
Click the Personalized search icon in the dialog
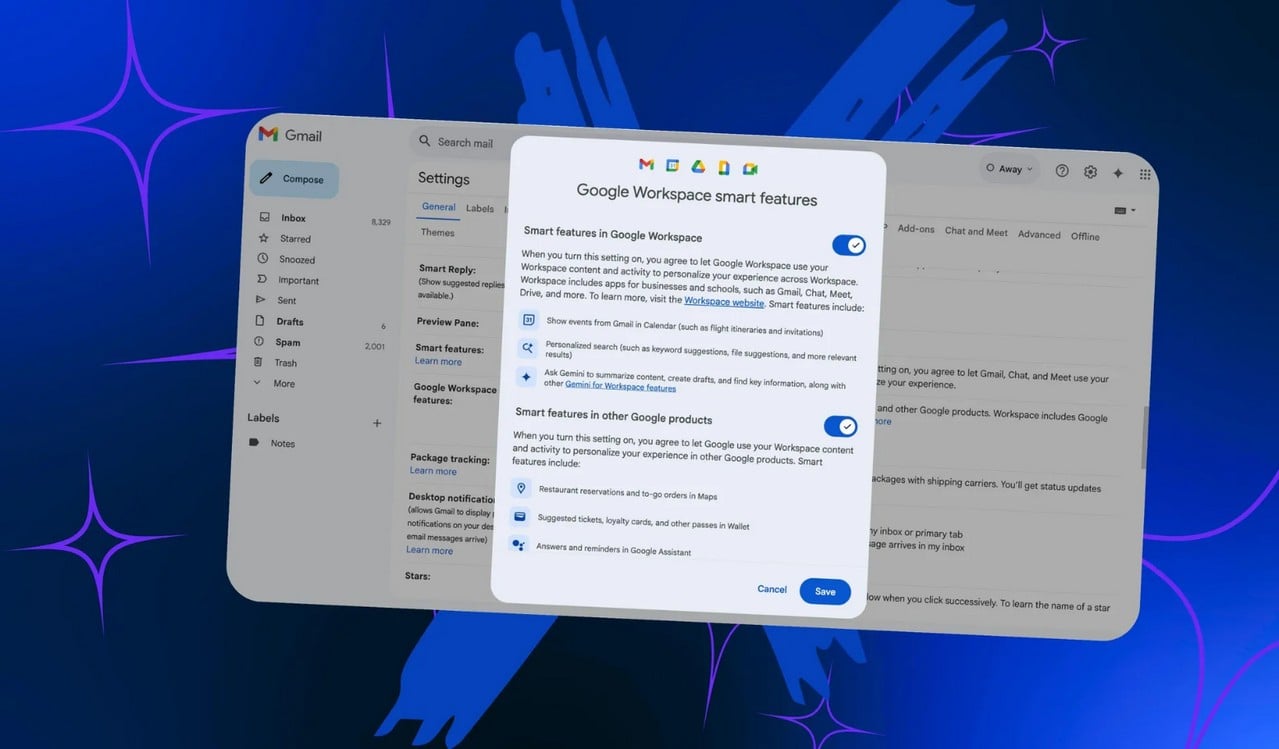(527, 348)
